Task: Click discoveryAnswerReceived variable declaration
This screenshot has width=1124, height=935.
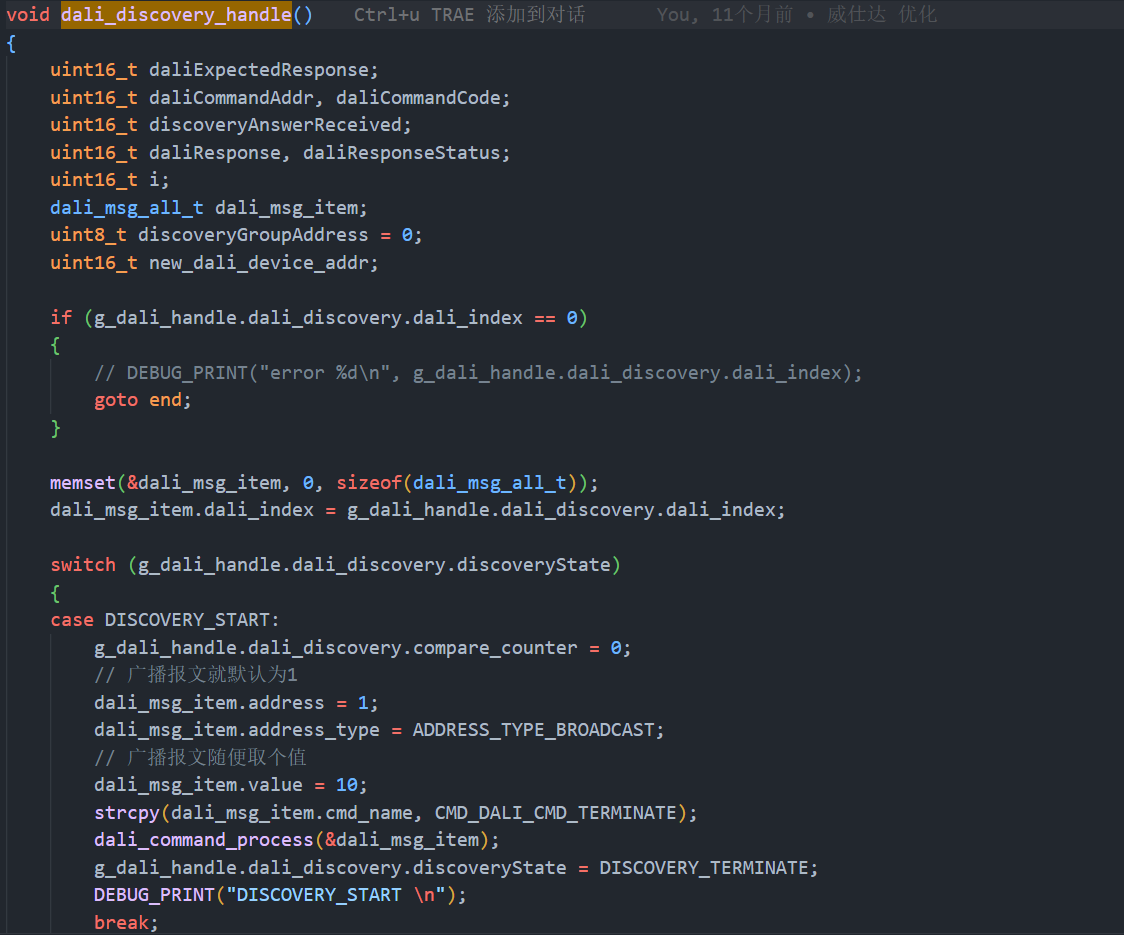Action: tap(275, 125)
